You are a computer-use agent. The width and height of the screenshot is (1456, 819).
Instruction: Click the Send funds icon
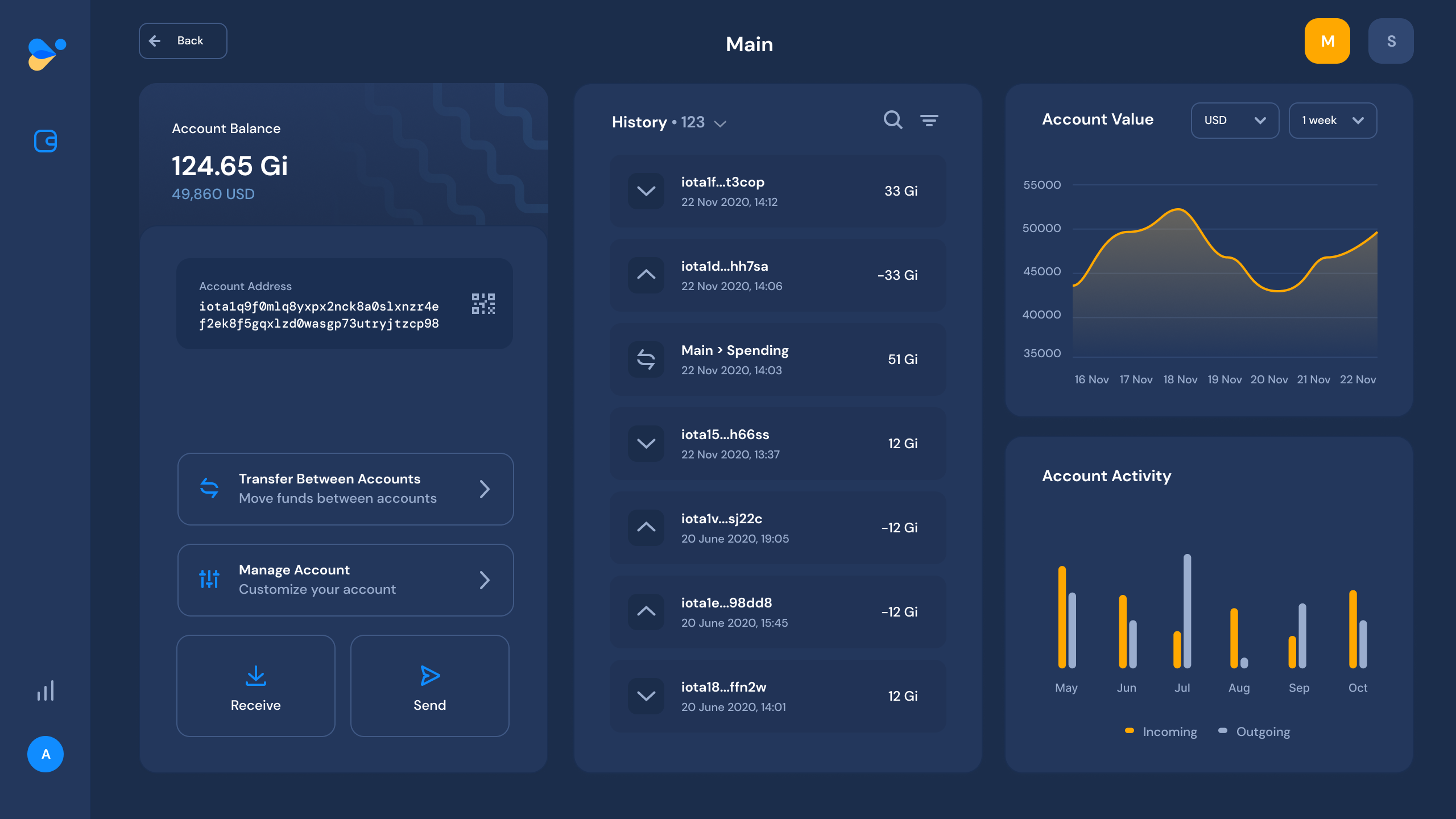pyautogui.click(x=429, y=675)
